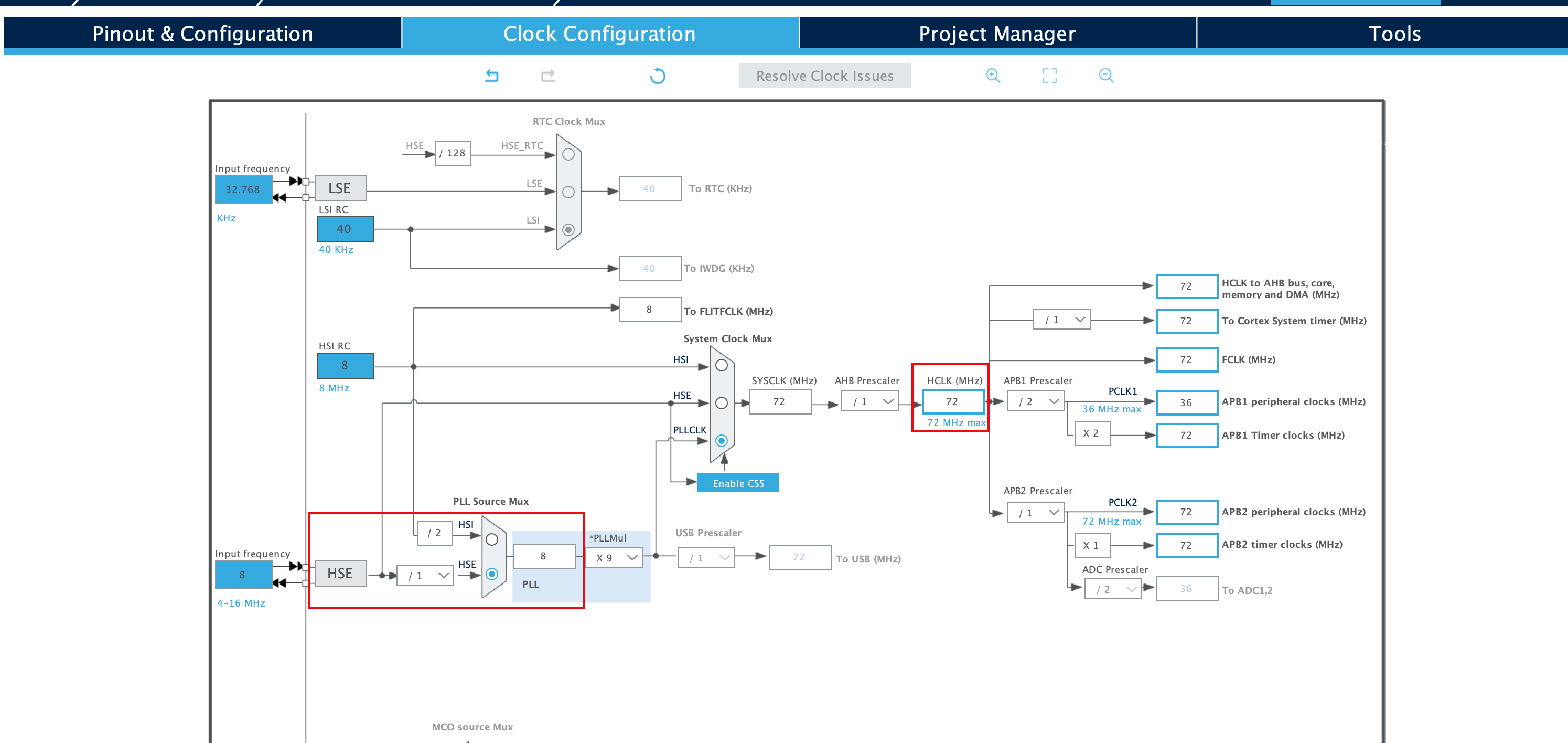The height and width of the screenshot is (743, 1568).
Task: Select HSI radio in System Clock Mux
Action: (x=721, y=365)
